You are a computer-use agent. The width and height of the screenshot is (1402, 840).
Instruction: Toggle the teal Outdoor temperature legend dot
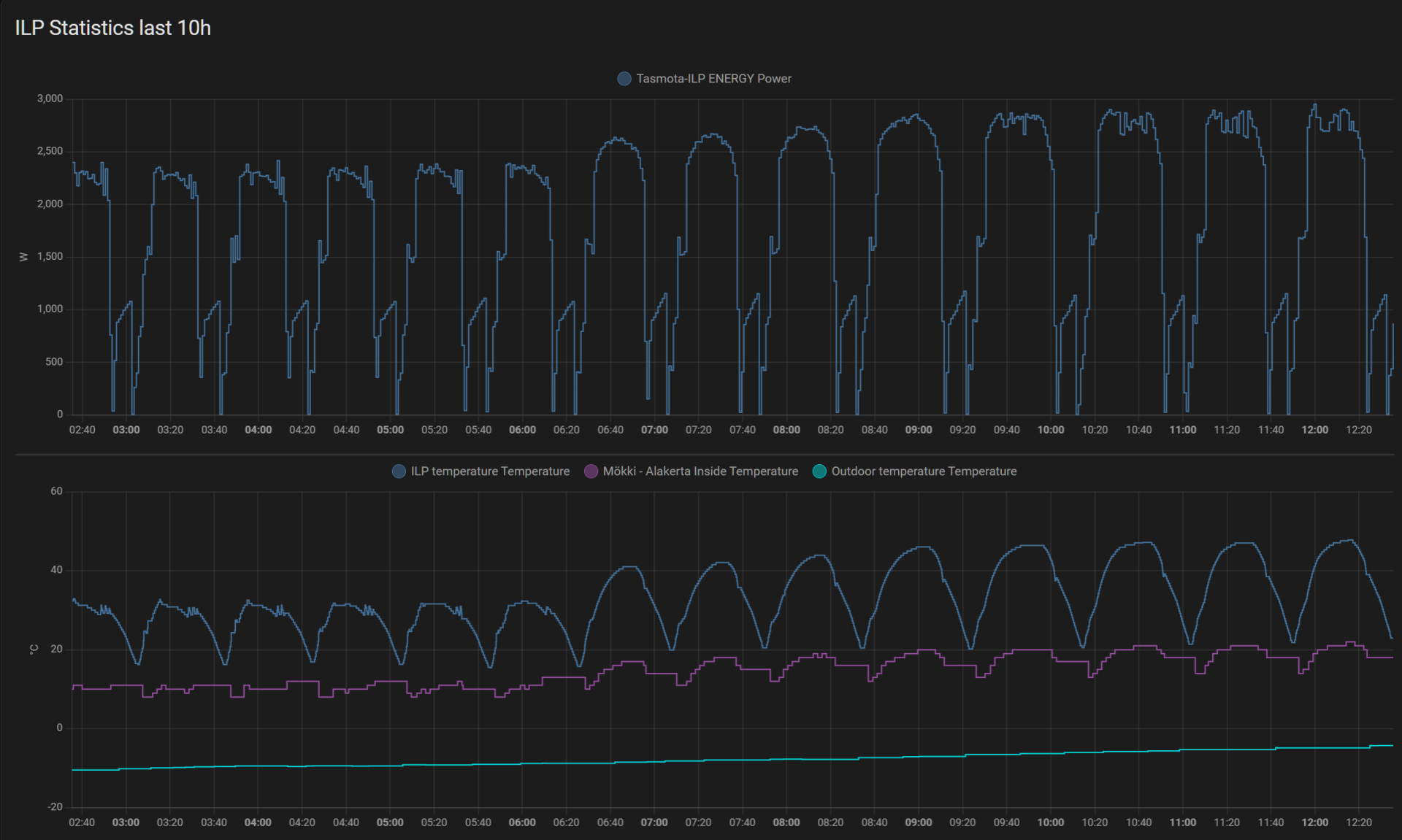[x=819, y=471]
